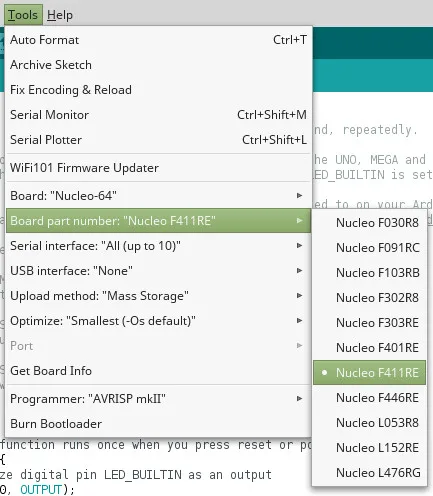The height and width of the screenshot is (496, 433).
Task: Expand the USB interface "None" submenu
Action: coord(158,271)
